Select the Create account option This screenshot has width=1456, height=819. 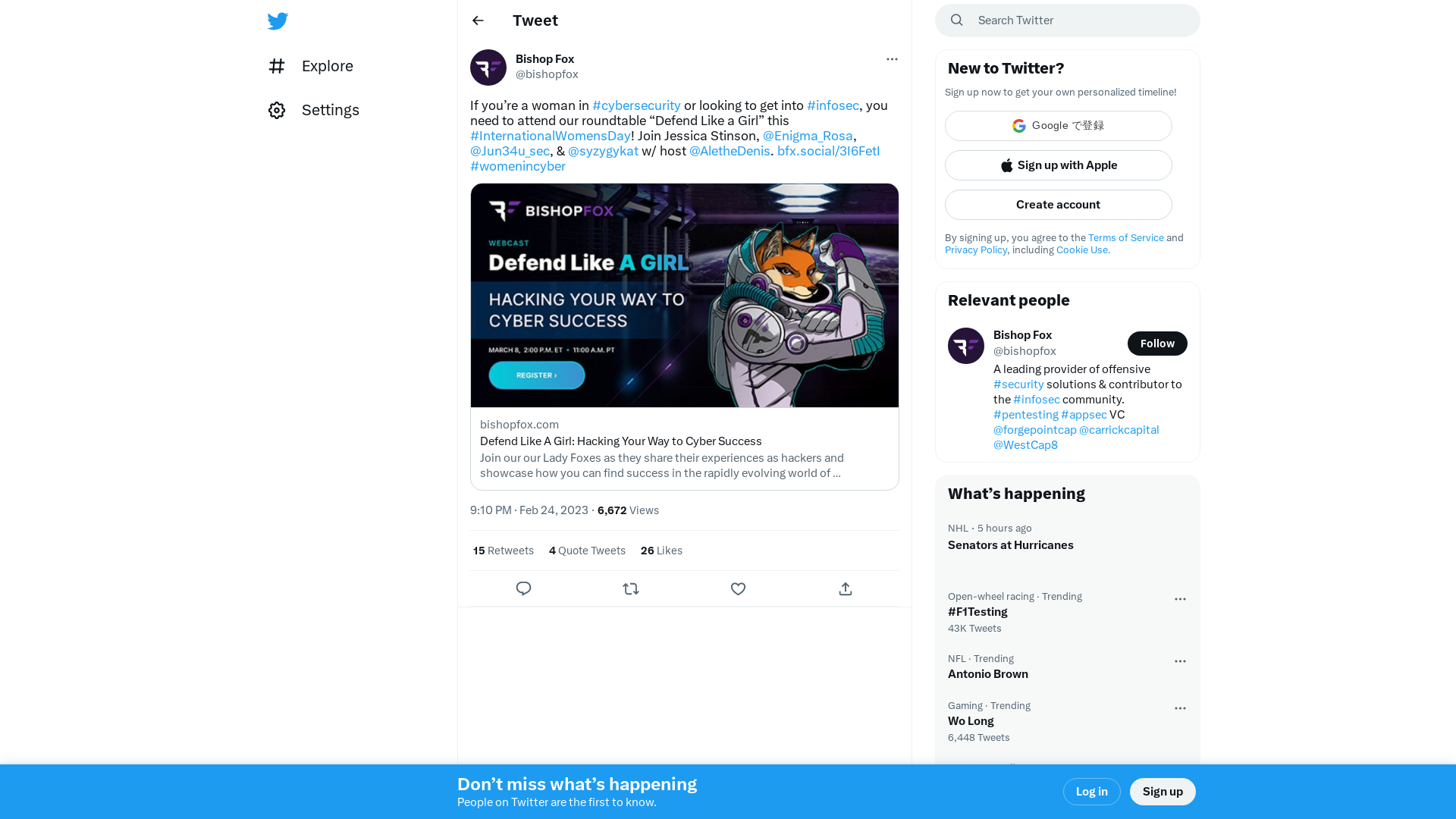[x=1058, y=204]
